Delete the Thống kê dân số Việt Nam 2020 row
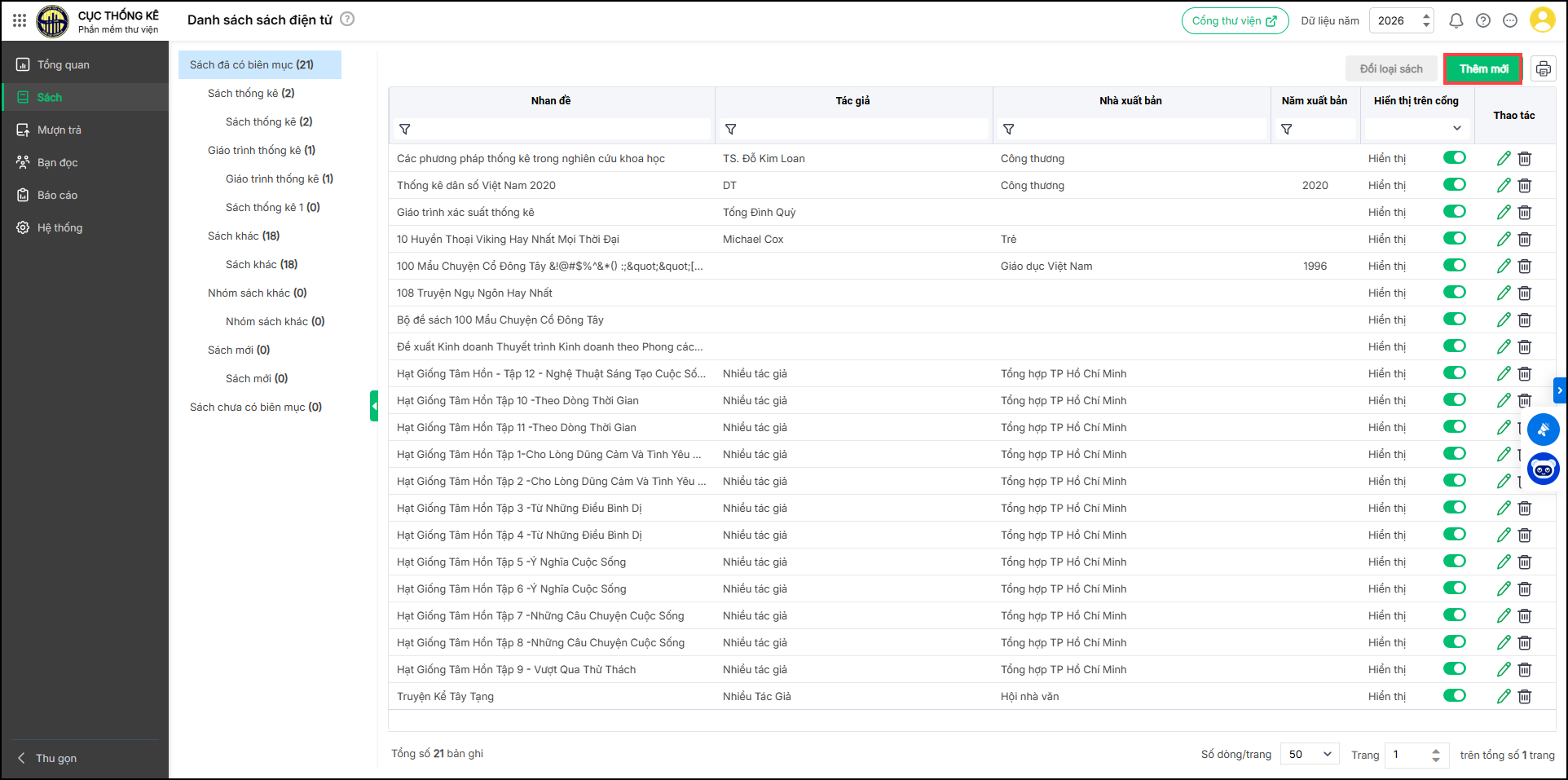Viewport: 1568px width, 780px height. (x=1525, y=186)
